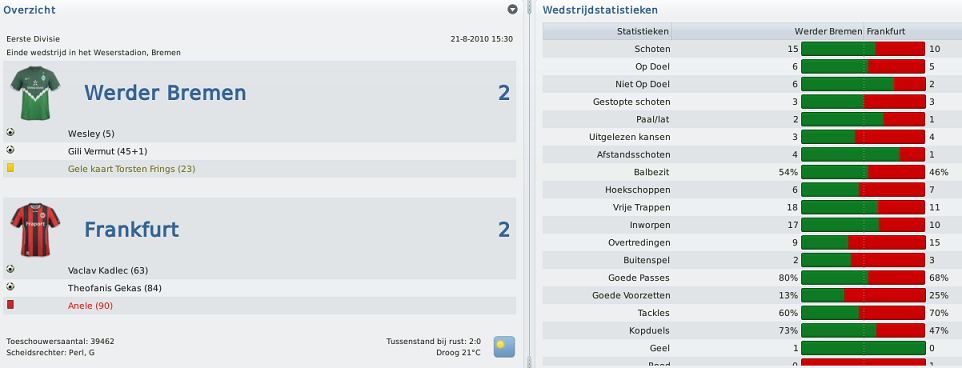
Task: Open the Overzicht panel dropdown arrow
Action: coord(513,9)
